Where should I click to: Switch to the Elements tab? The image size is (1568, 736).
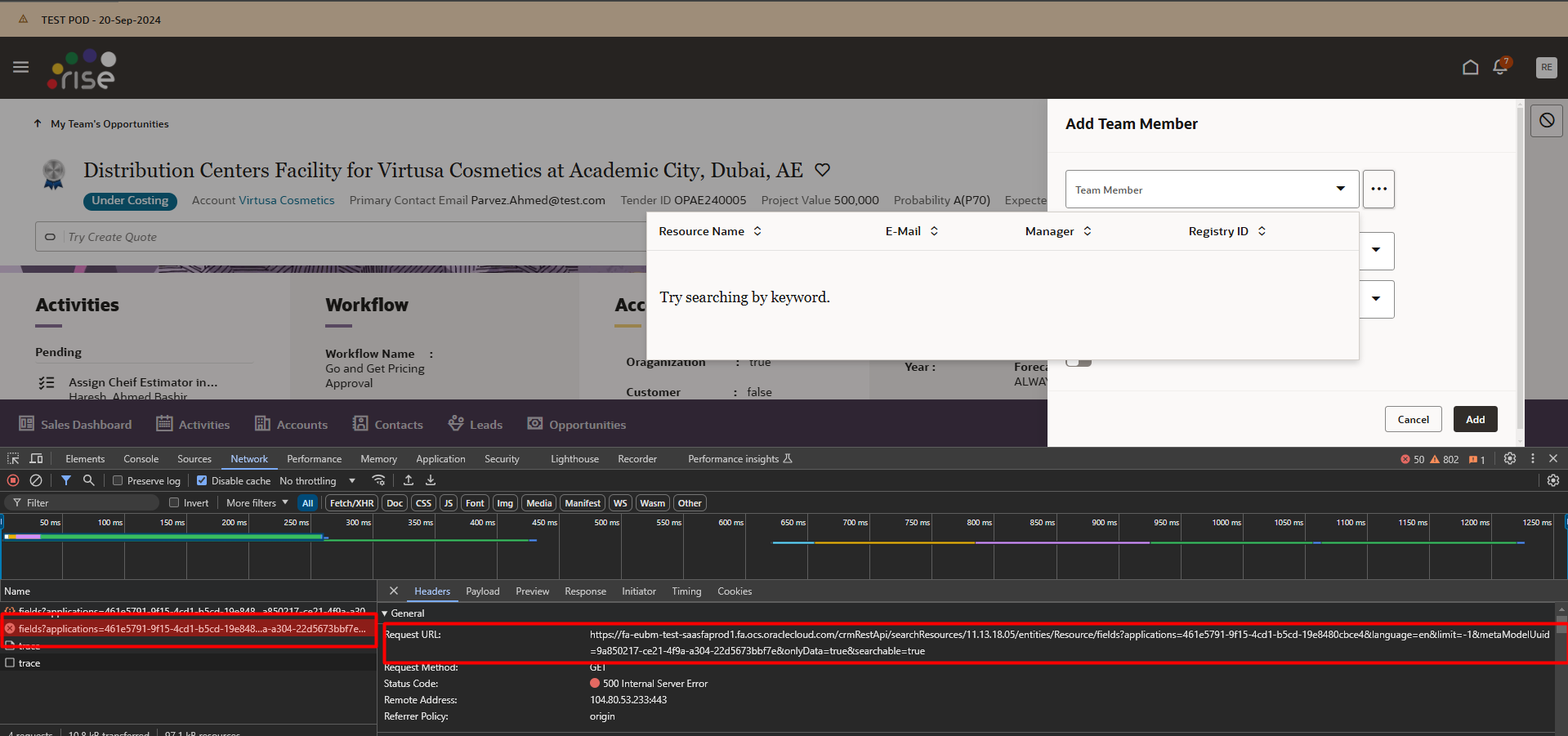(x=85, y=459)
